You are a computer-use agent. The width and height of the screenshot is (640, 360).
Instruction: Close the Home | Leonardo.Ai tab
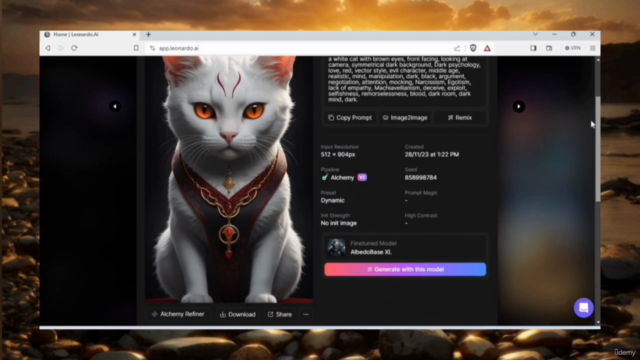click(134, 35)
